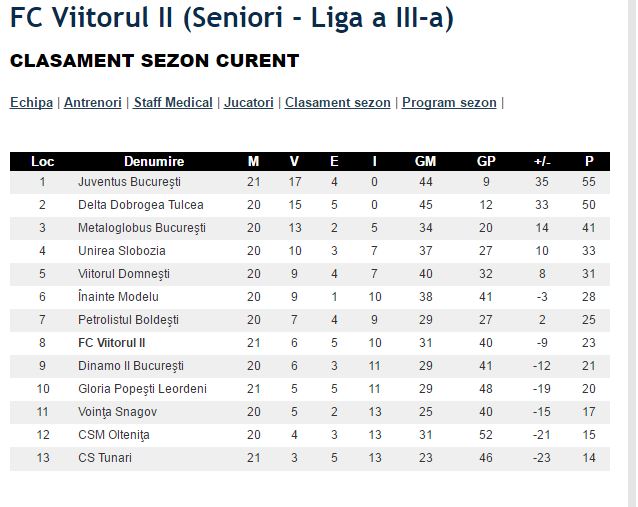This screenshot has height=507, width=638.
Task: View the Jucatori link
Action: [x=249, y=103]
